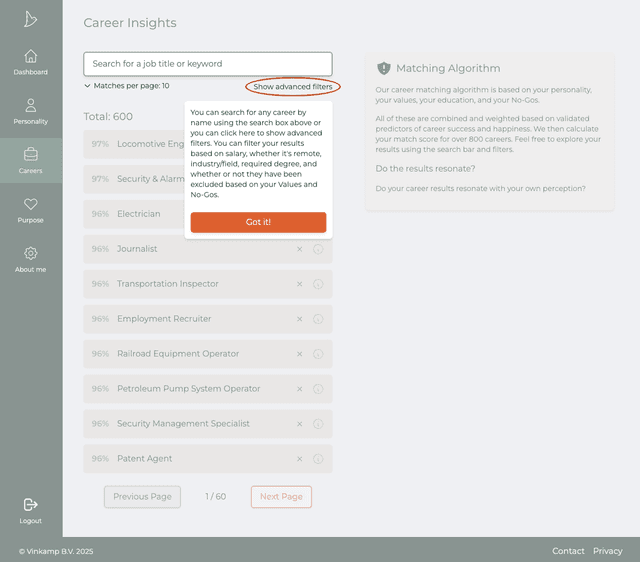Open the Journalist career entry
The width and height of the screenshot is (640, 562).
(x=208, y=249)
